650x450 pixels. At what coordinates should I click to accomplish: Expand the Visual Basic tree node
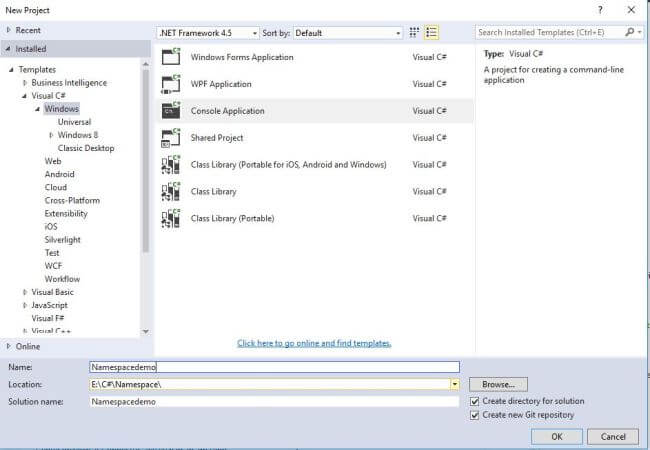[x=24, y=292]
